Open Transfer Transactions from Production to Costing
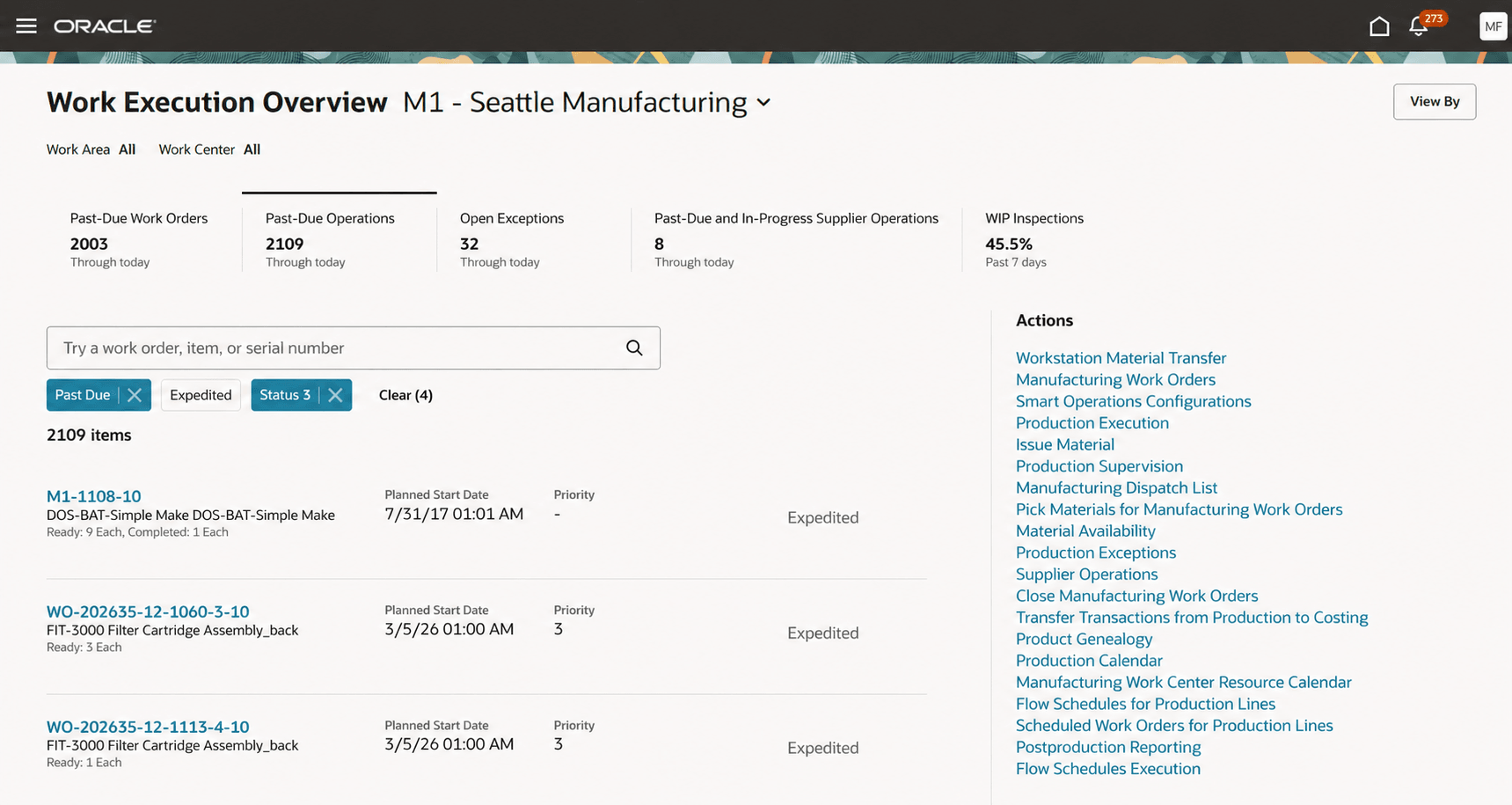This screenshot has height=805, width=1512. (1192, 618)
